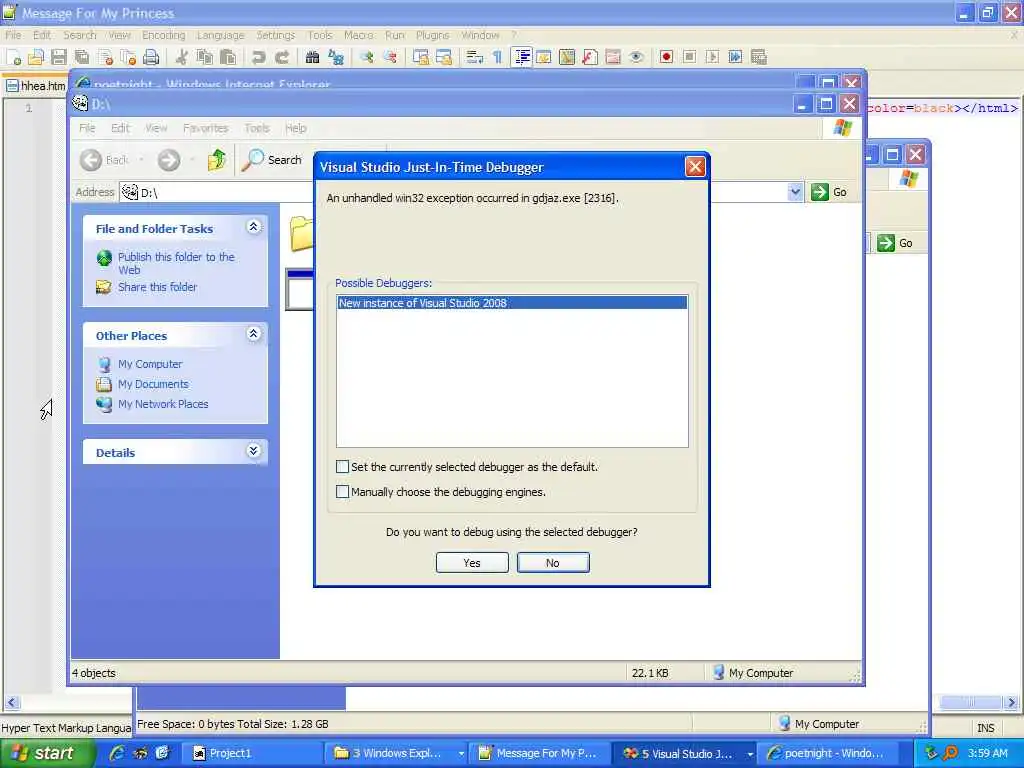This screenshot has height=768, width=1024.
Task: Click Open file icon in Notepad++ toolbar
Action: 36,57
